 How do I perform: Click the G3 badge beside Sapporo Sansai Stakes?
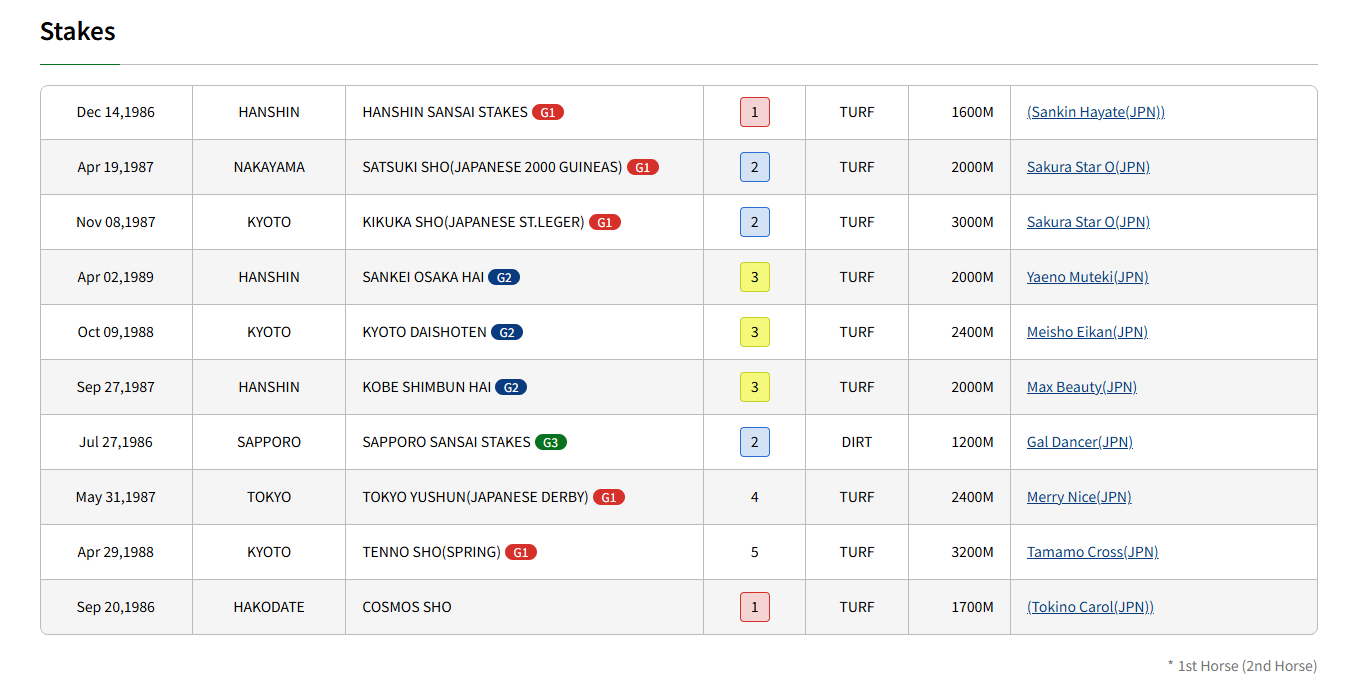click(x=551, y=442)
